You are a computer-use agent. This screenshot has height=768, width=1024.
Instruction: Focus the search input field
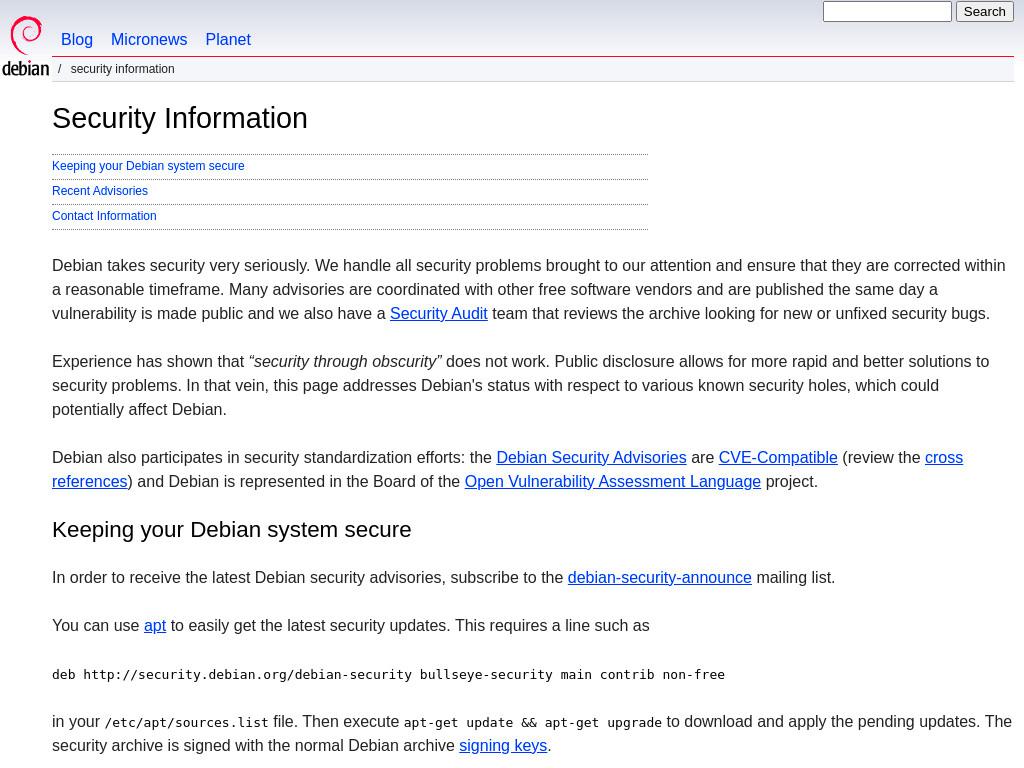point(887,12)
